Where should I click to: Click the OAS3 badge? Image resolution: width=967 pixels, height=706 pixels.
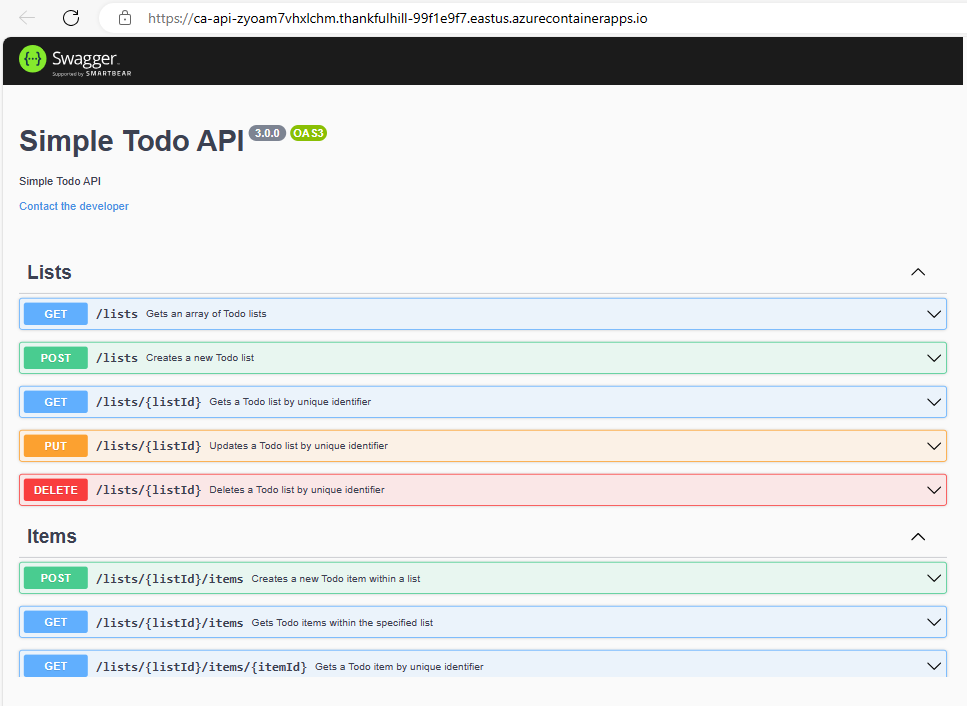(308, 133)
